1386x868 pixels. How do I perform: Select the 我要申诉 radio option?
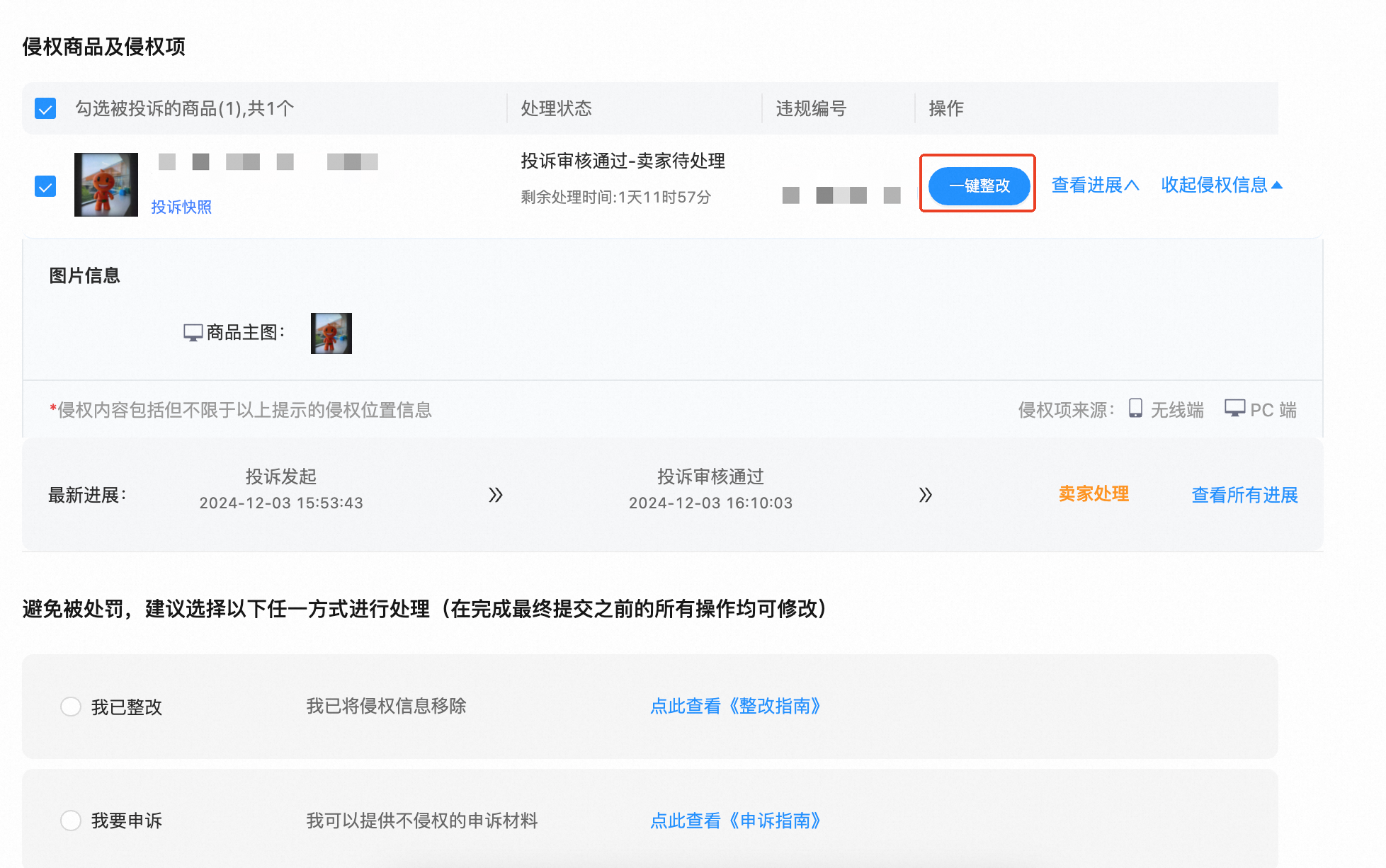71,821
